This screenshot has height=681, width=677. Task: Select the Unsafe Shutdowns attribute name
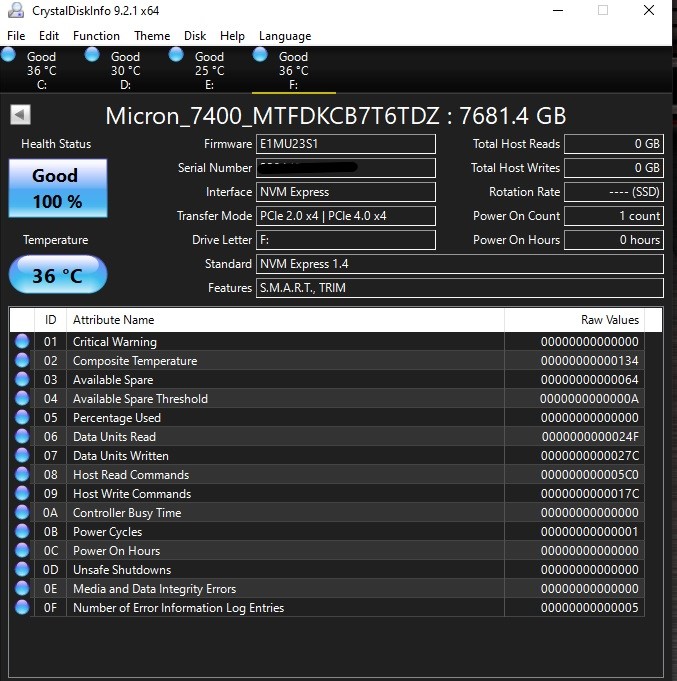pyautogui.click(x=122, y=570)
